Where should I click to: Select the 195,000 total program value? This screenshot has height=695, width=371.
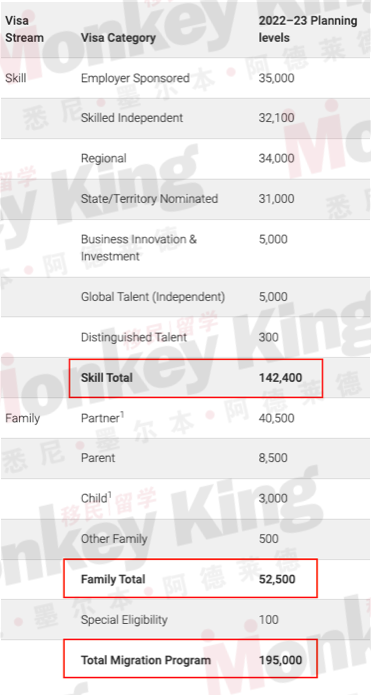click(281, 660)
